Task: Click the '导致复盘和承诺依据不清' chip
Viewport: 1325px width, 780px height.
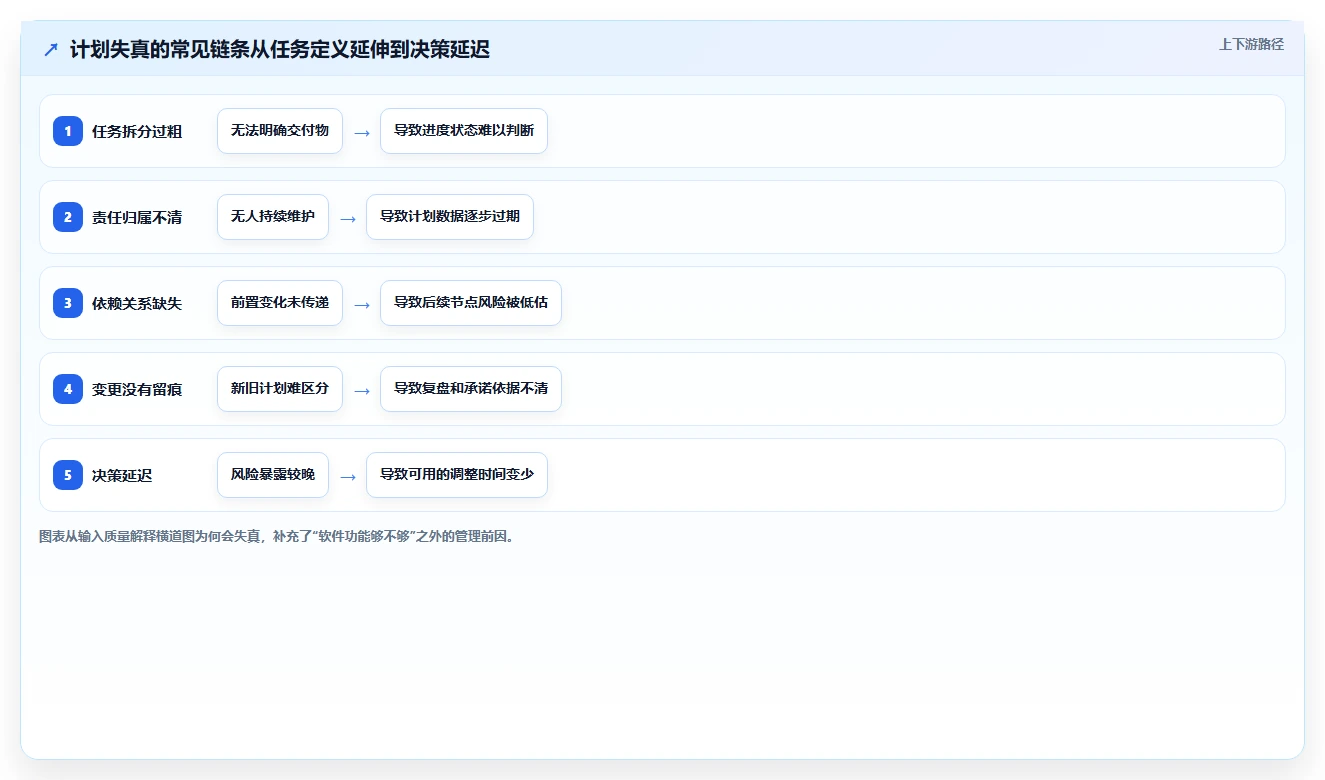Action: coord(471,389)
